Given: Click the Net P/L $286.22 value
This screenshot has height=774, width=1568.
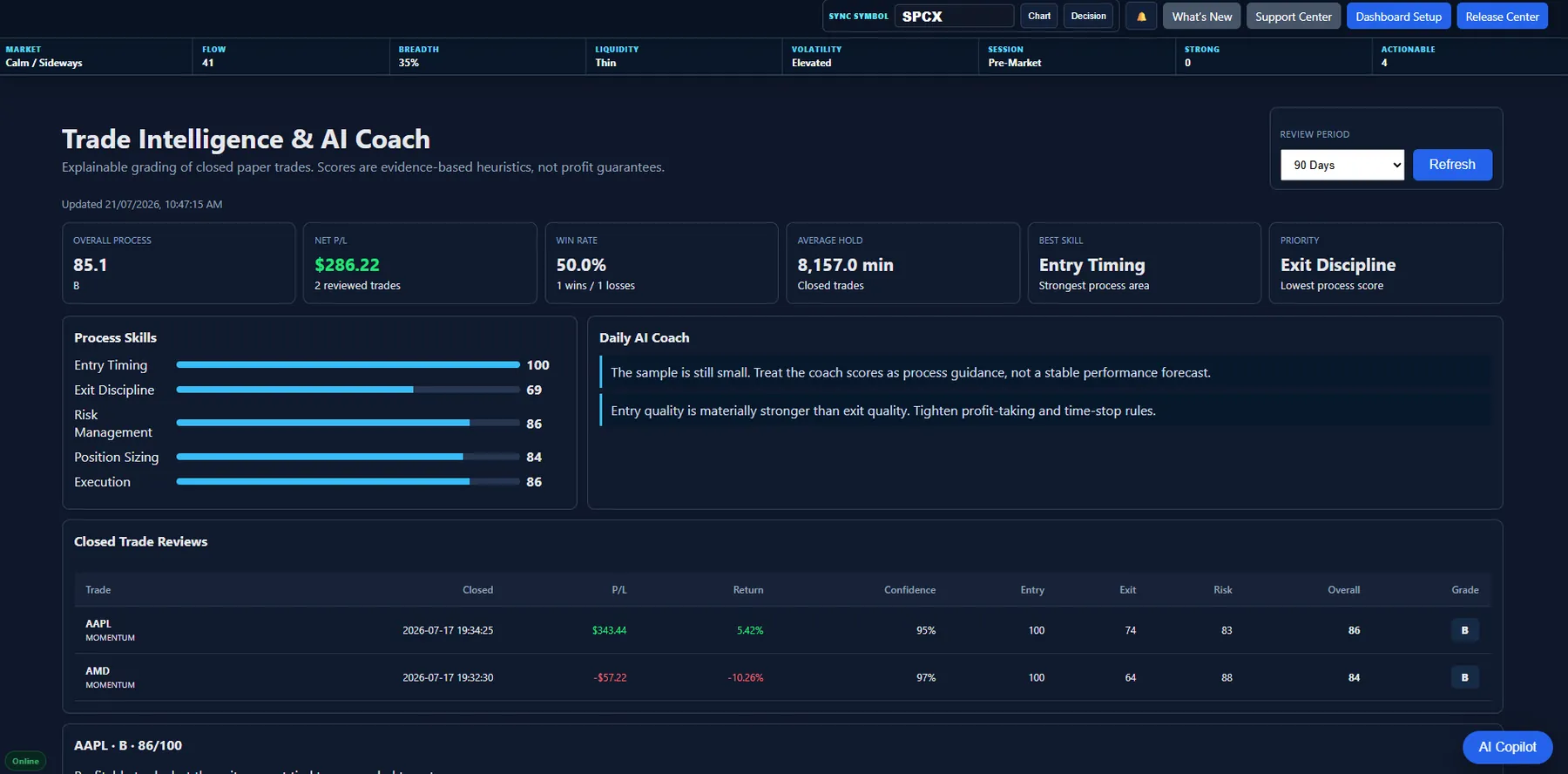Looking at the screenshot, I should [347, 265].
